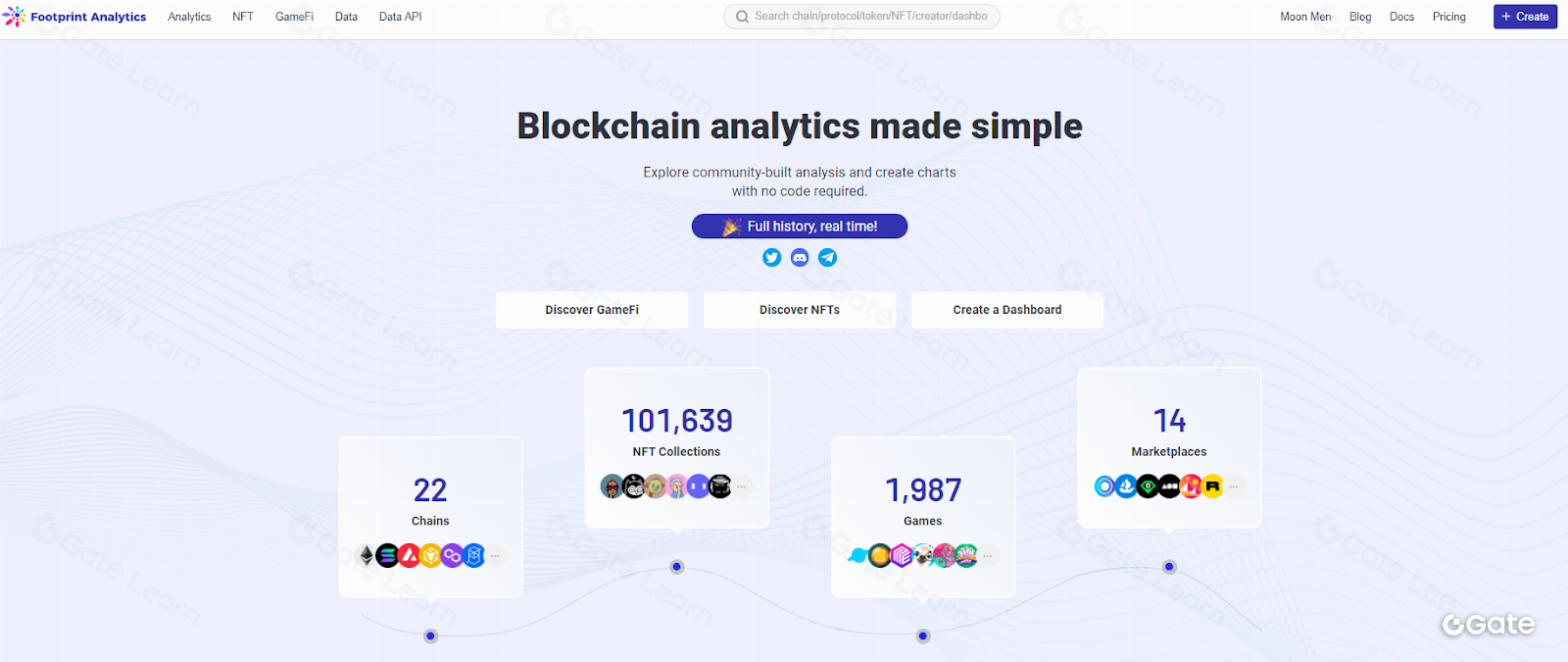Click the search magnifier icon
Screen dimensions: 1568x662
tap(742, 17)
